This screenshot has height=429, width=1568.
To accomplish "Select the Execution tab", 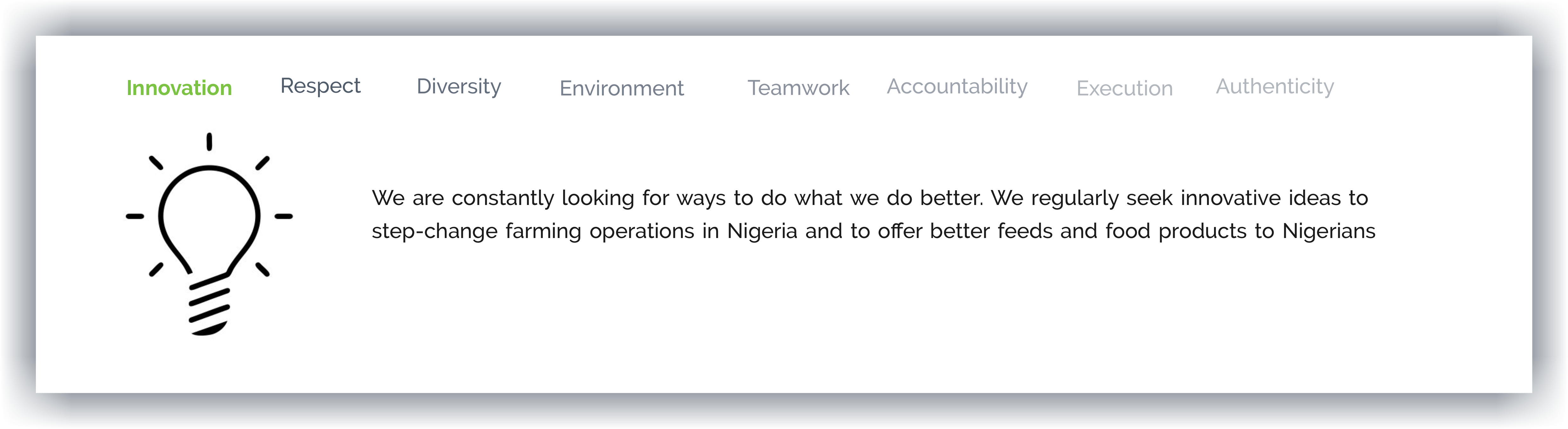I will tap(1124, 88).
